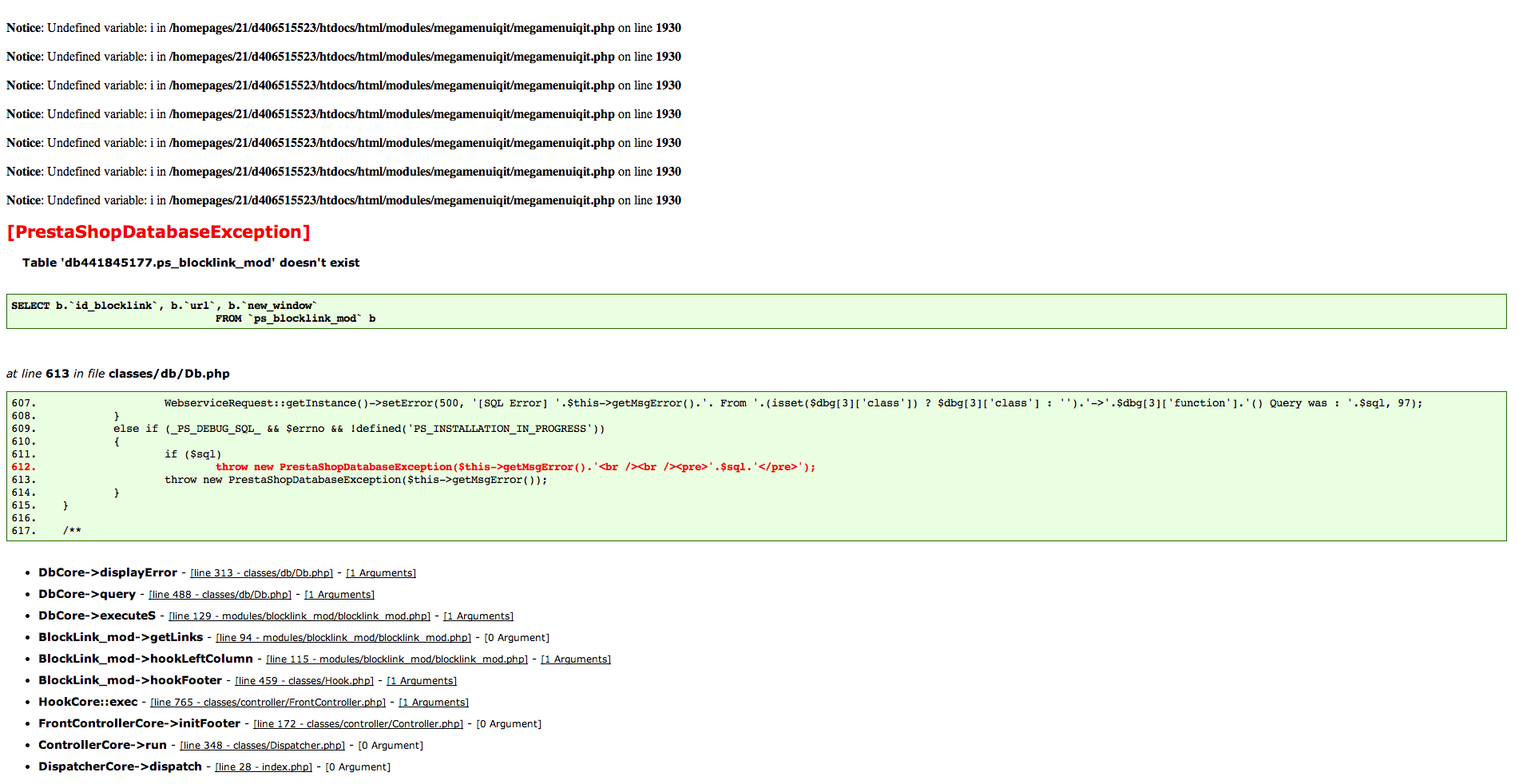Click the BlockLink_mod->hookFooter method name
The width and height of the screenshot is (1519, 784).
click(130, 680)
